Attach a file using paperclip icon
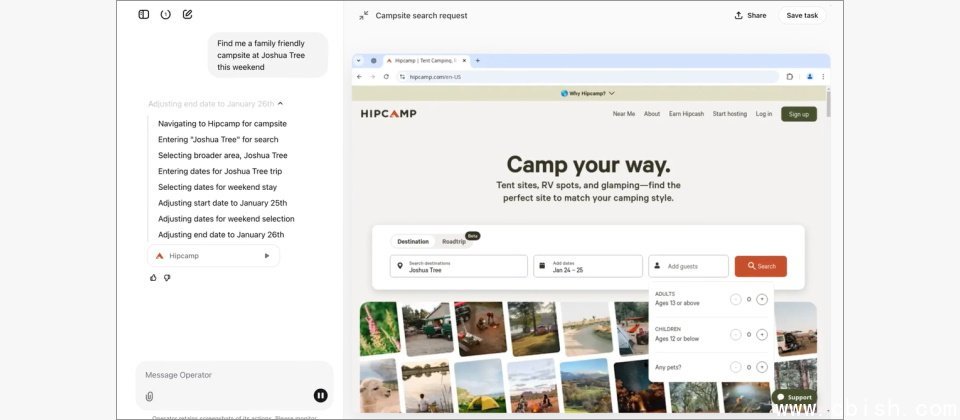Viewport: 960px width, 420px height. tap(150, 396)
